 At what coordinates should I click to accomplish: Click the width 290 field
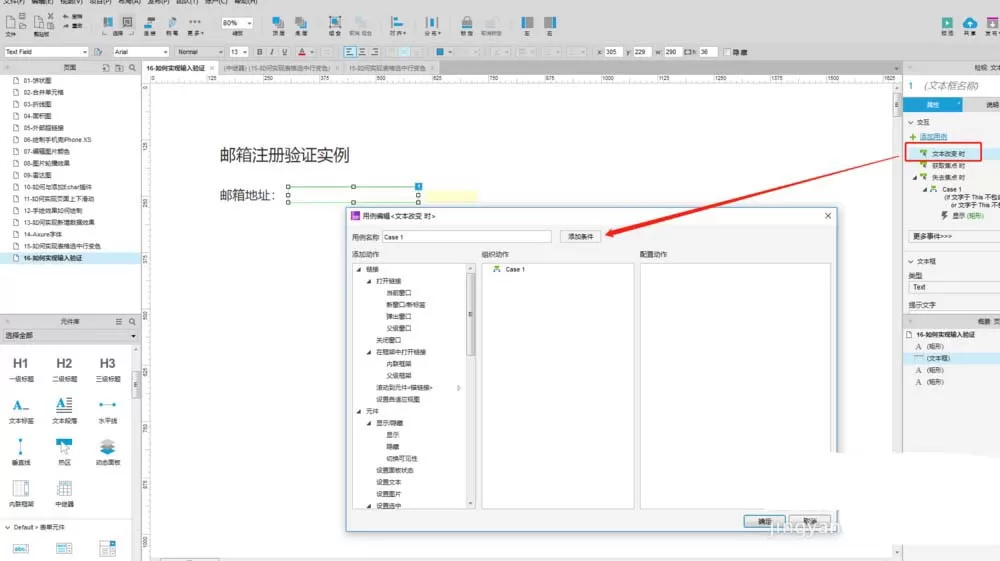click(672, 52)
